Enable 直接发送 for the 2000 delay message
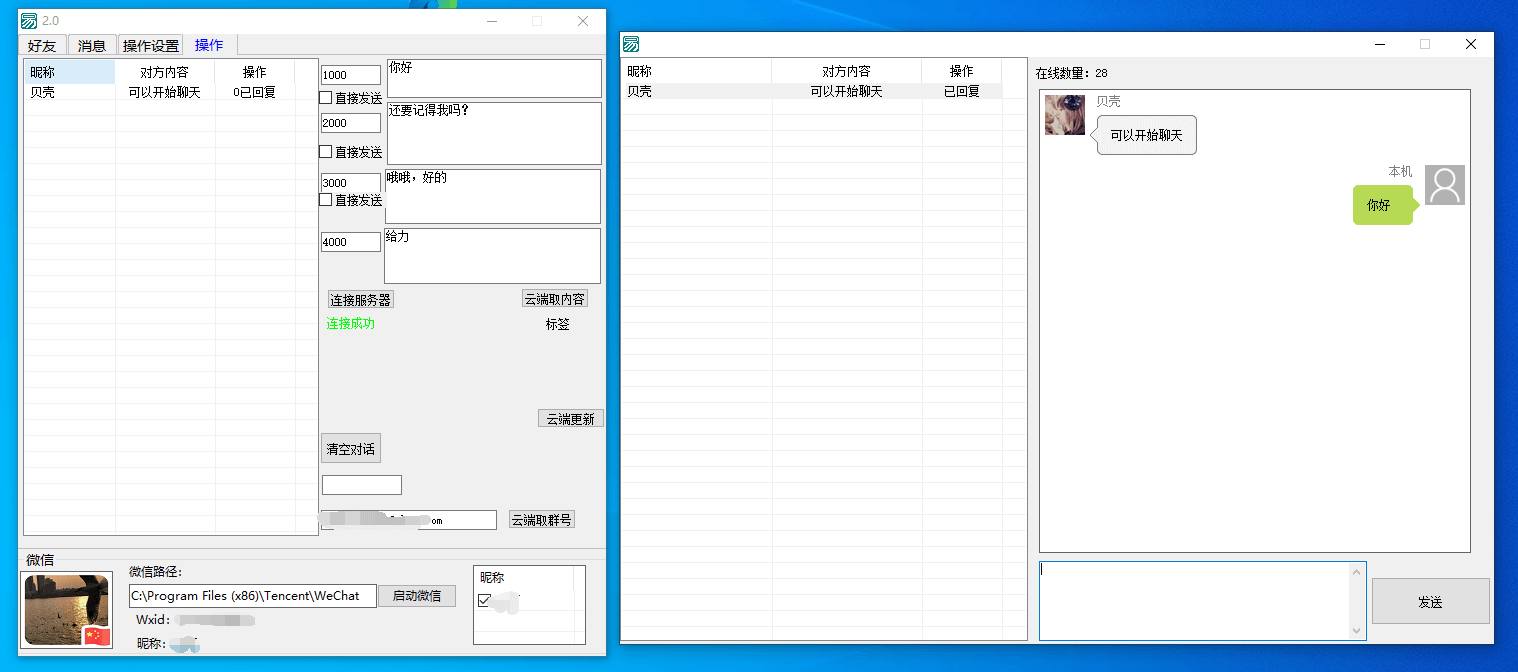This screenshot has width=1518, height=672. point(325,152)
